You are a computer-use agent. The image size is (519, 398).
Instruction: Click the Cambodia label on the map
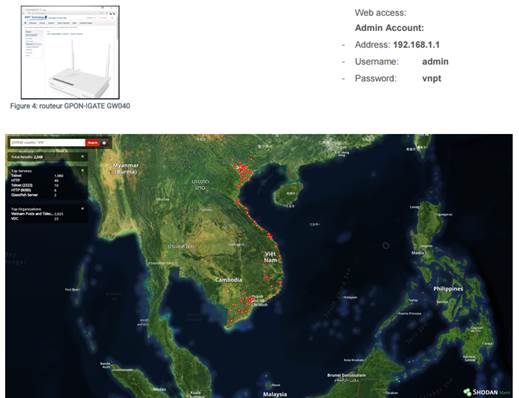[x=229, y=280]
